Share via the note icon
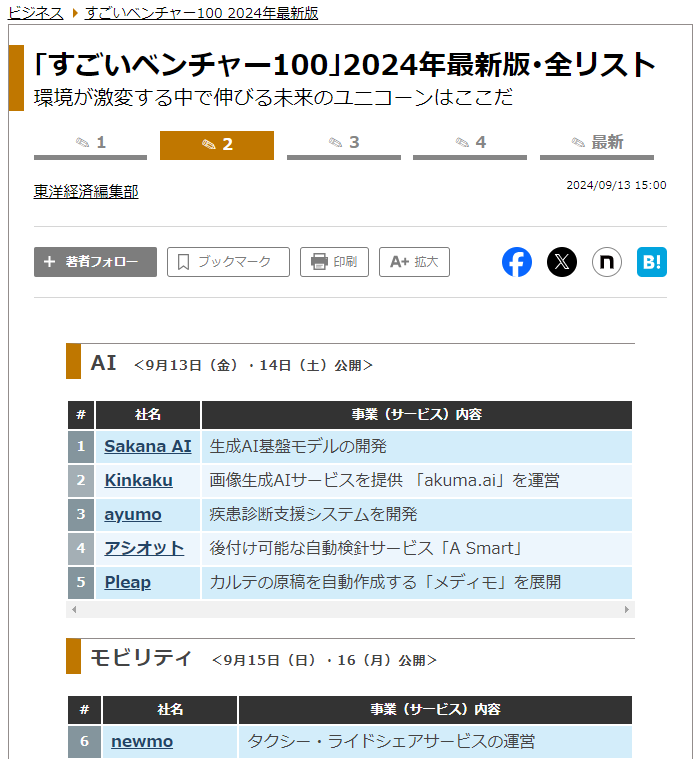Screen dimensions: 699x759 [607, 262]
